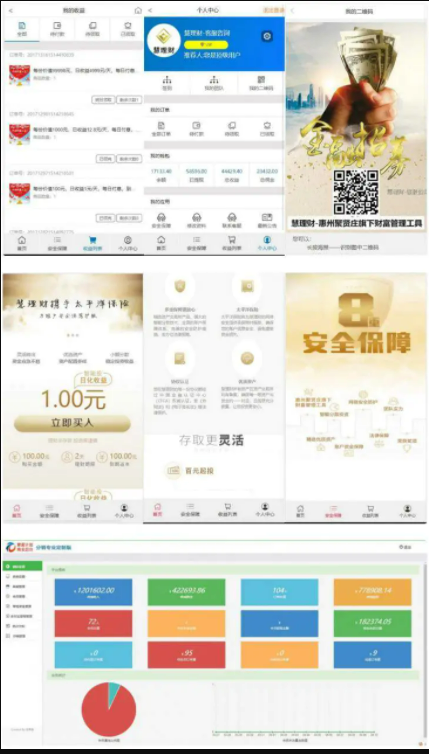Tap the QR code on the 我的二维码 poster
This screenshot has height=754, width=429.
point(355,192)
